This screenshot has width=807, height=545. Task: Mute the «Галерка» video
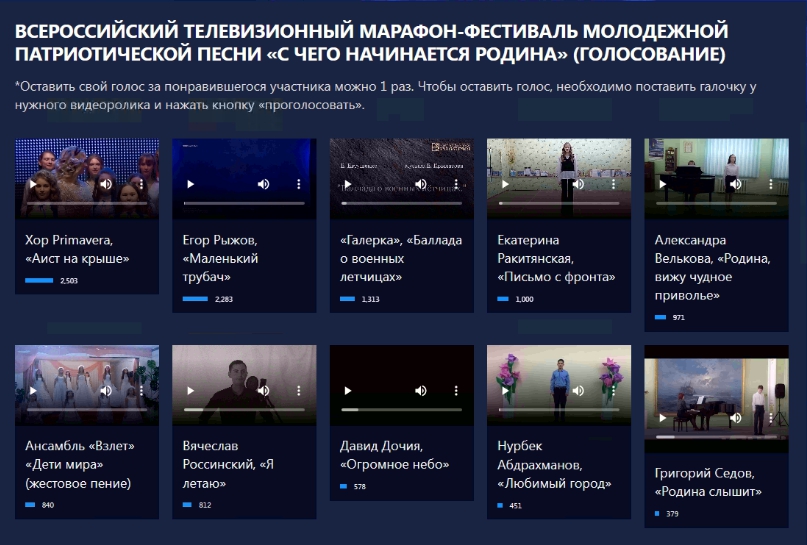point(421,184)
